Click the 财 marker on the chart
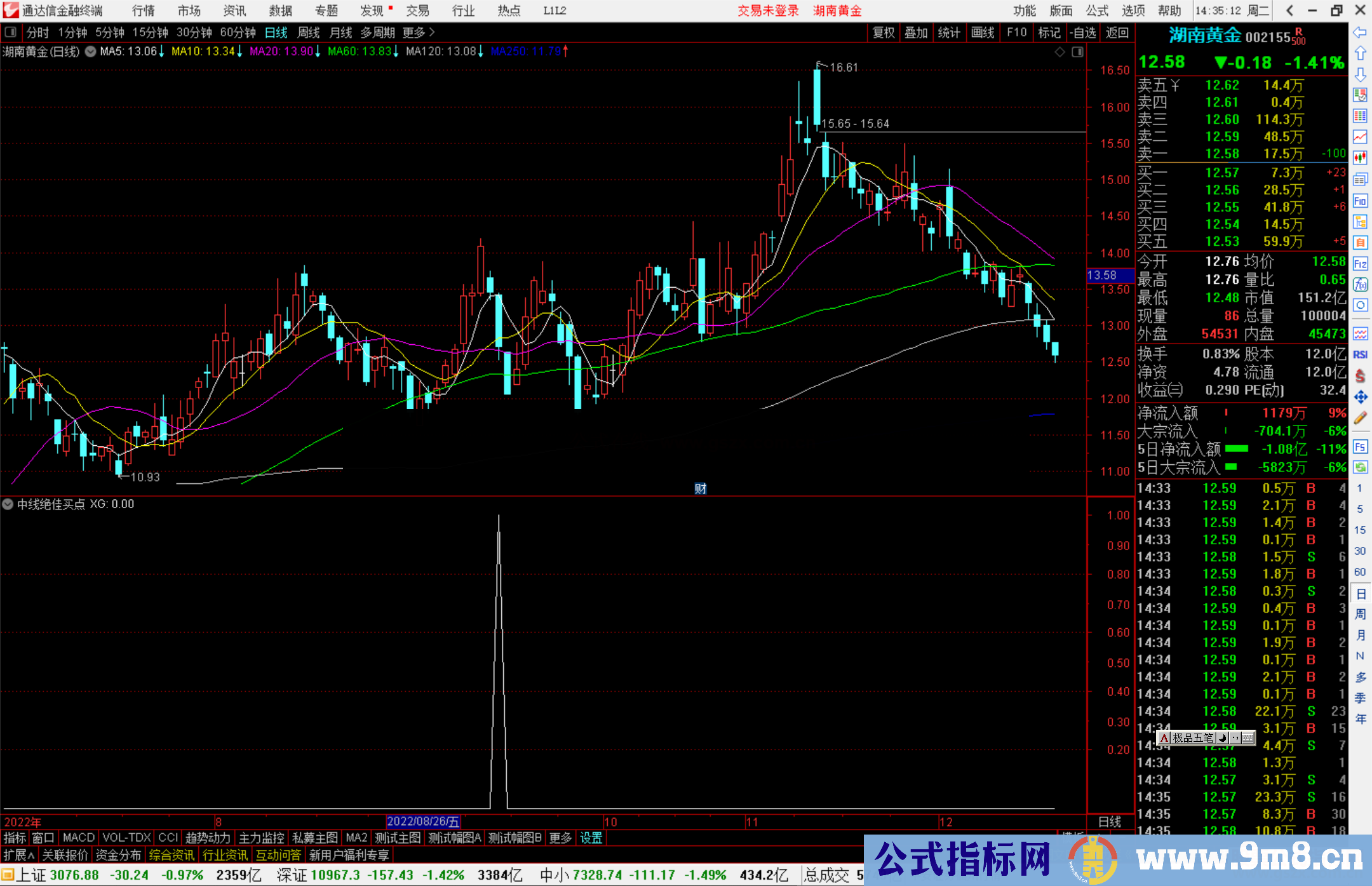 click(700, 488)
